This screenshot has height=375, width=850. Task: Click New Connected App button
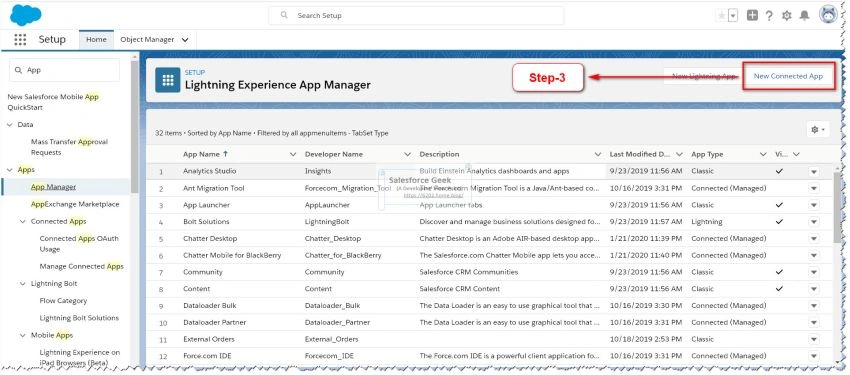[788, 76]
